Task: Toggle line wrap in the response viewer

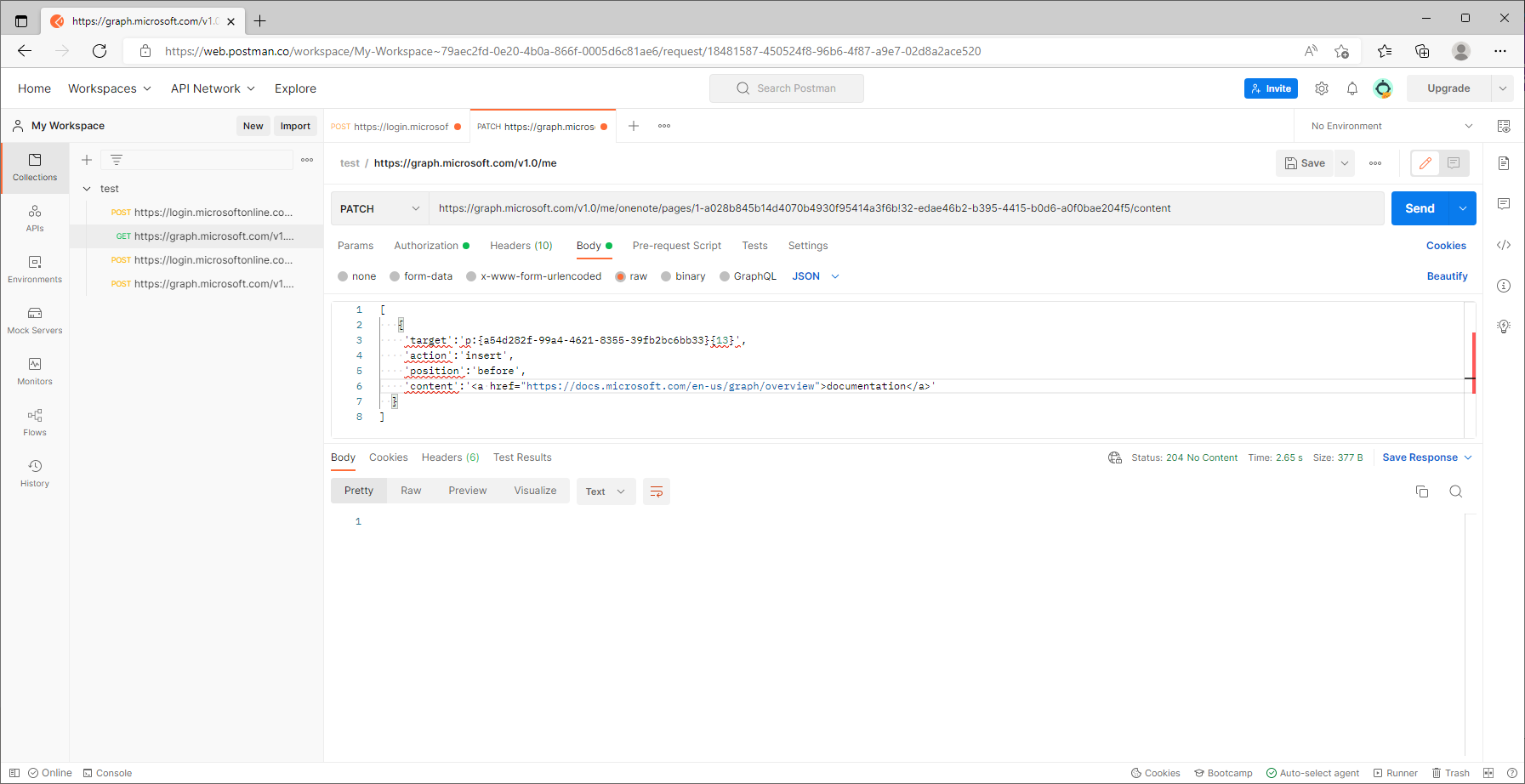Action: tap(657, 491)
